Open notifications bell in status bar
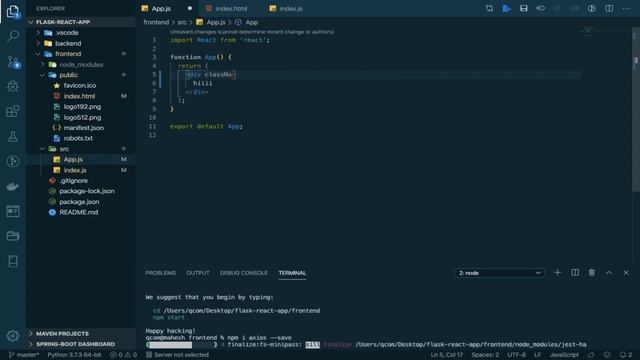 [626, 355]
